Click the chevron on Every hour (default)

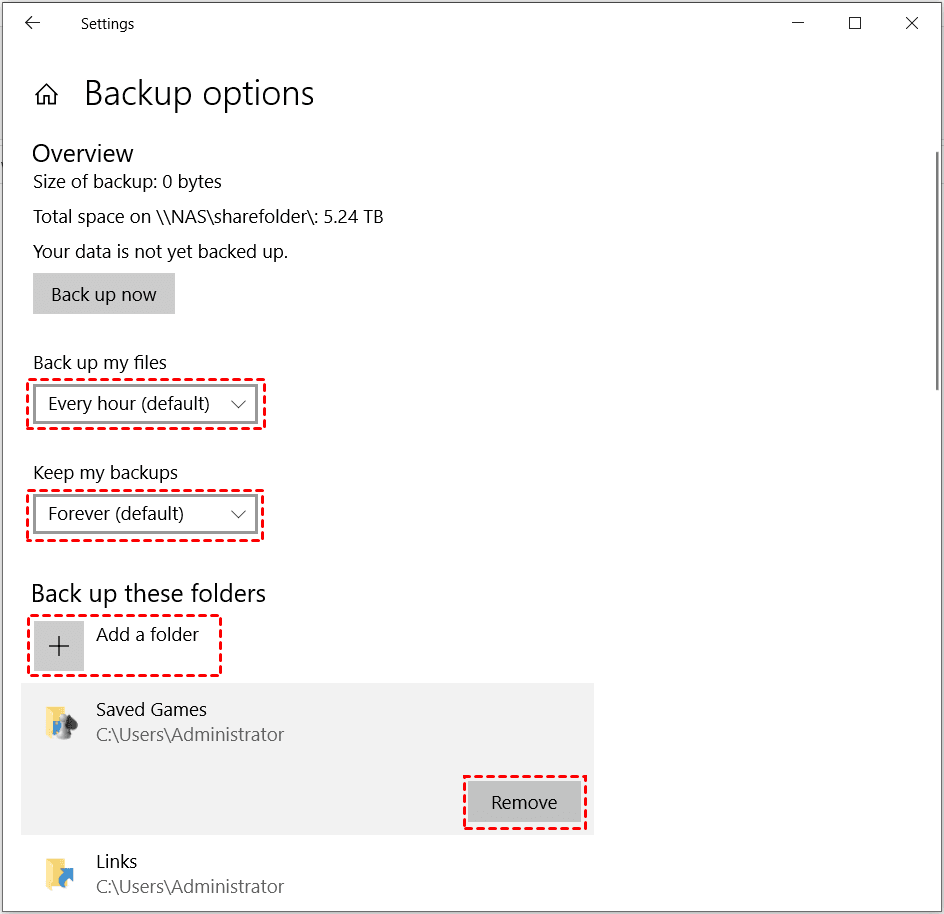(x=238, y=404)
